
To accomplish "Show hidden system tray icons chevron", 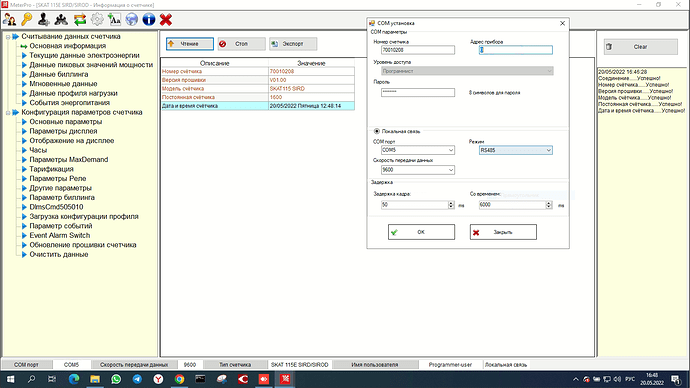I will pyautogui.click(x=576, y=379).
